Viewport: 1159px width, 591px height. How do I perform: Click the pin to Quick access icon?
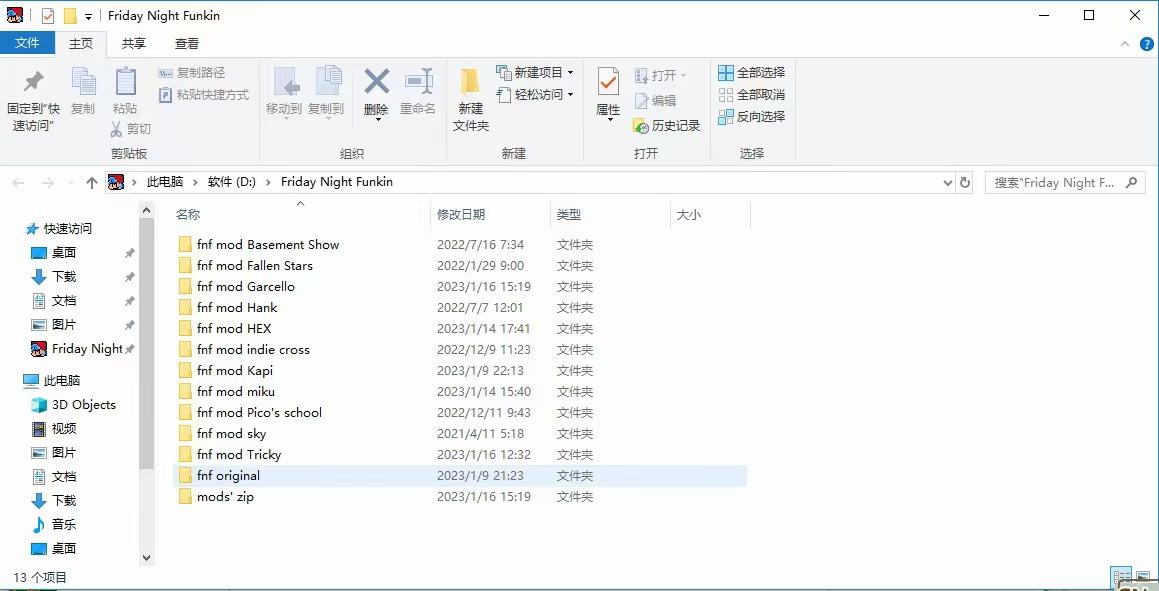coord(33,82)
